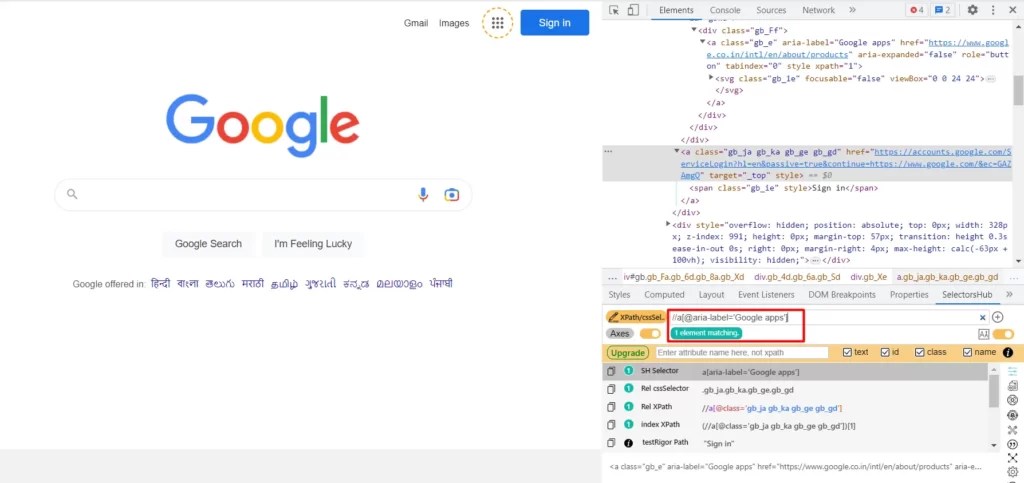Copy the Rel XPath row value

pos(611,407)
